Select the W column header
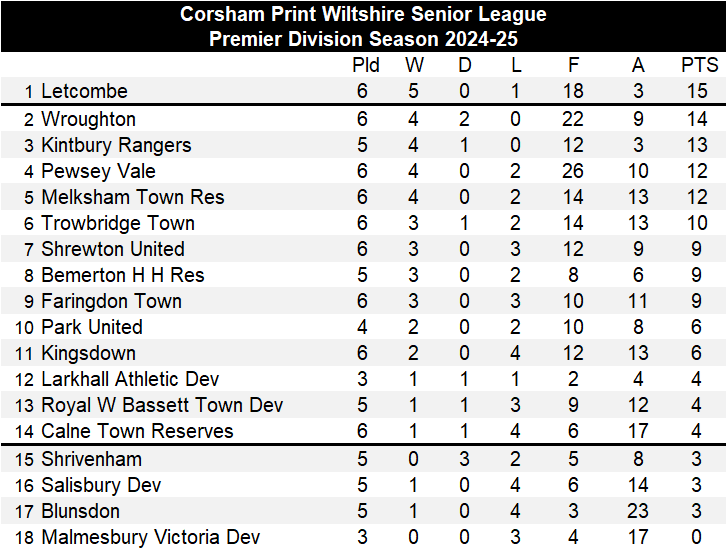Viewport: 726px width, 550px height. click(x=414, y=65)
